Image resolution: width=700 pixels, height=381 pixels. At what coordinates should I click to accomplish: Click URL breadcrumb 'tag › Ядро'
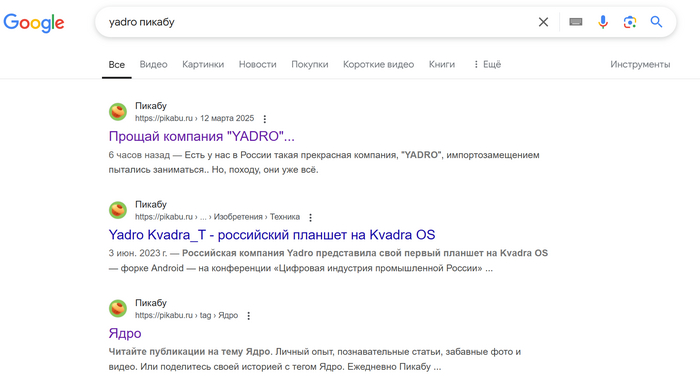[x=219, y=315]
